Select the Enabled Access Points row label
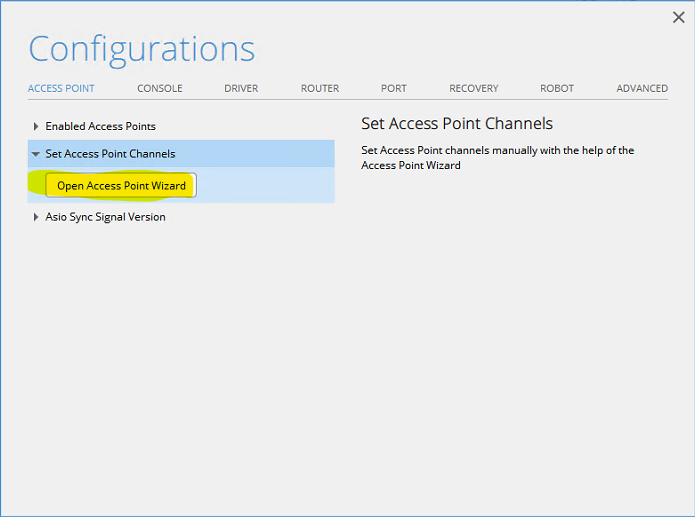This screenshot has height=517, width=695. click(x=100, y=127)
